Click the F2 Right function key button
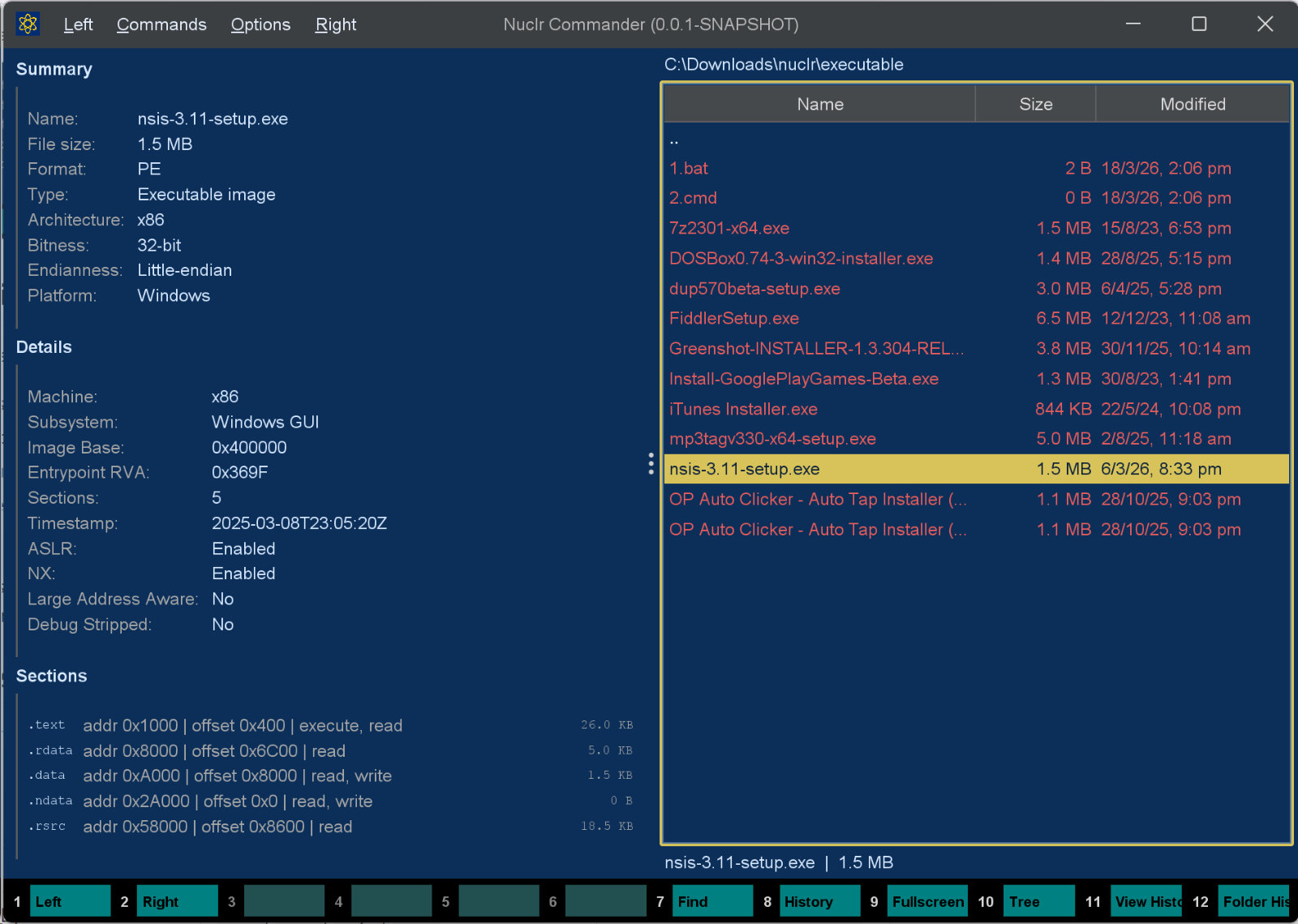1298x924 pixels. 177,901
